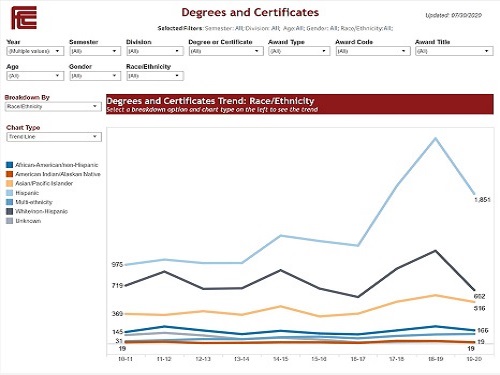Open the Race/Ethnicity filter dropdown

[x=155, y=76]
